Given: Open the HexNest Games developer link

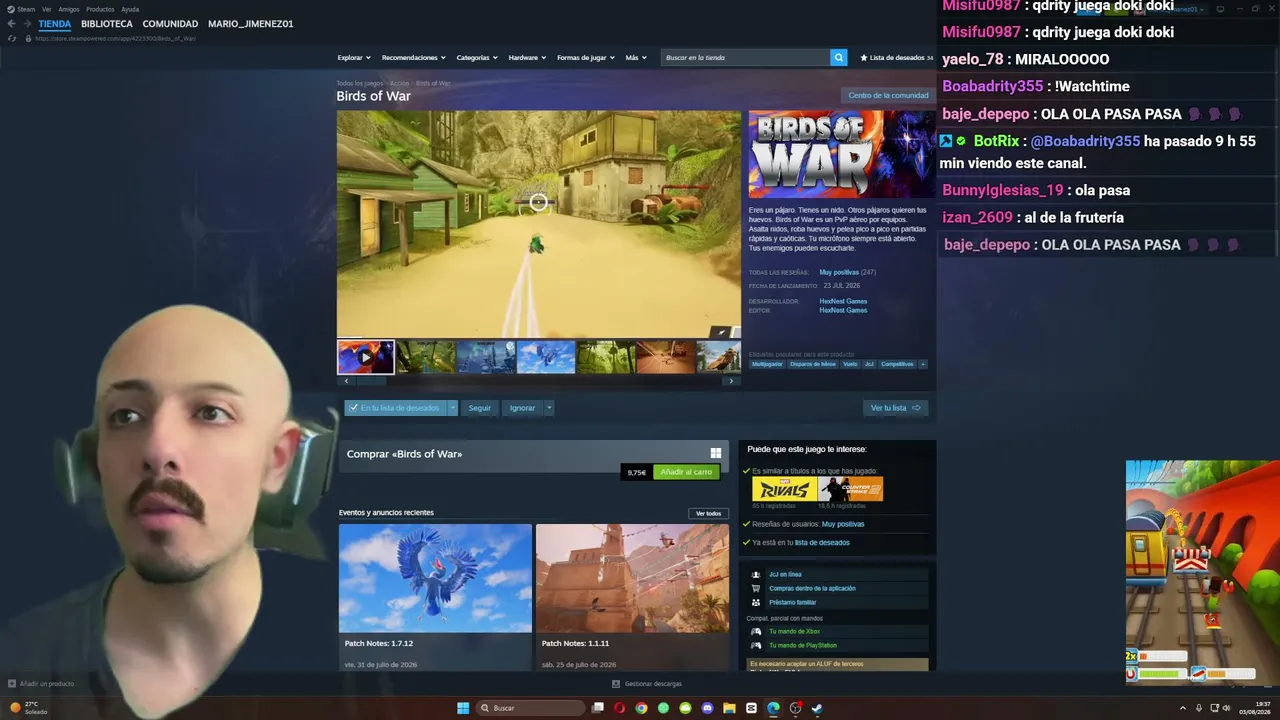Looking at the screenshot, I should tap(843, 301).
